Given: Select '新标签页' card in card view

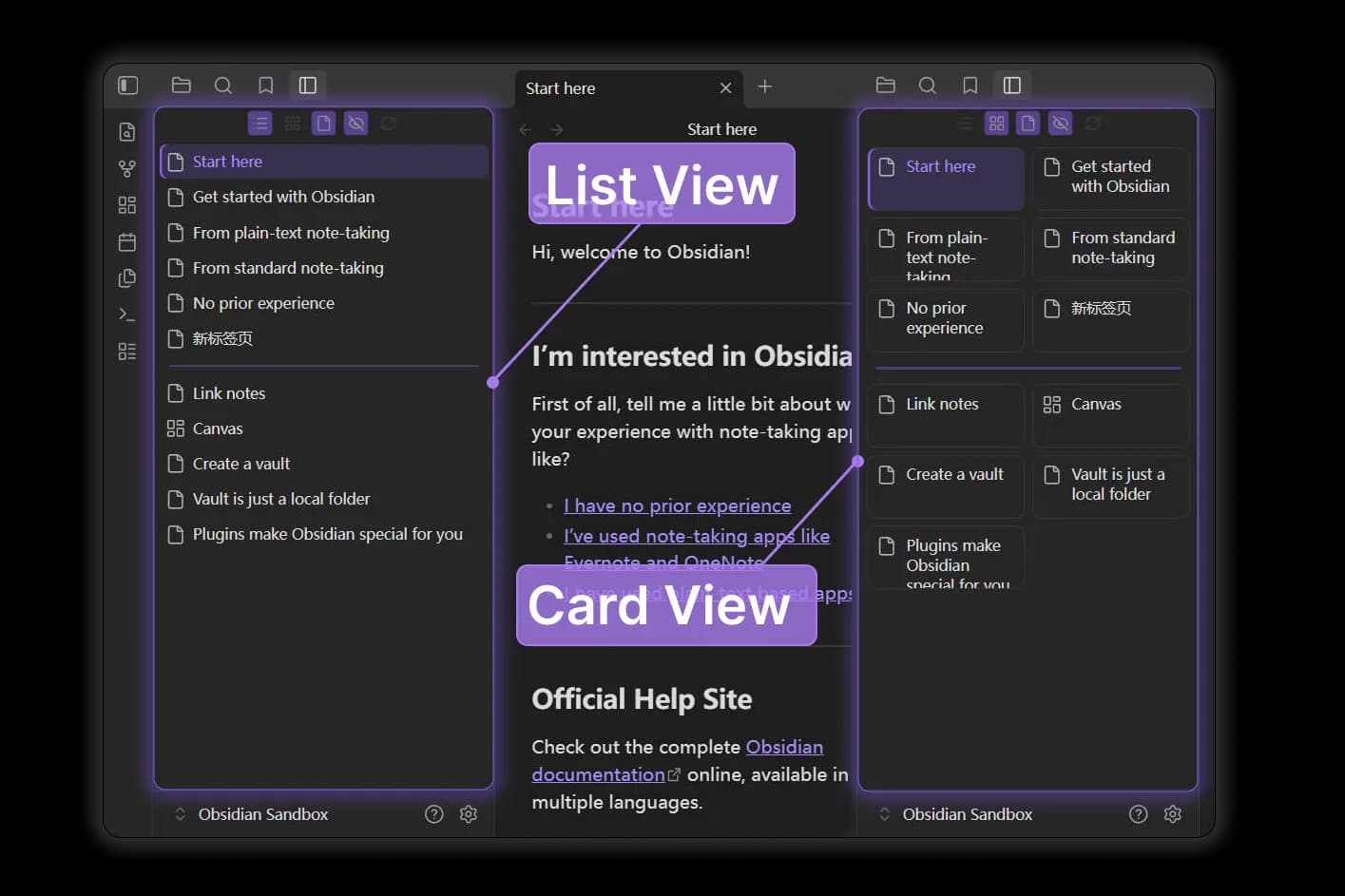Looking at the screenshot, I should pyautogui.click(x=1111, y=320).
